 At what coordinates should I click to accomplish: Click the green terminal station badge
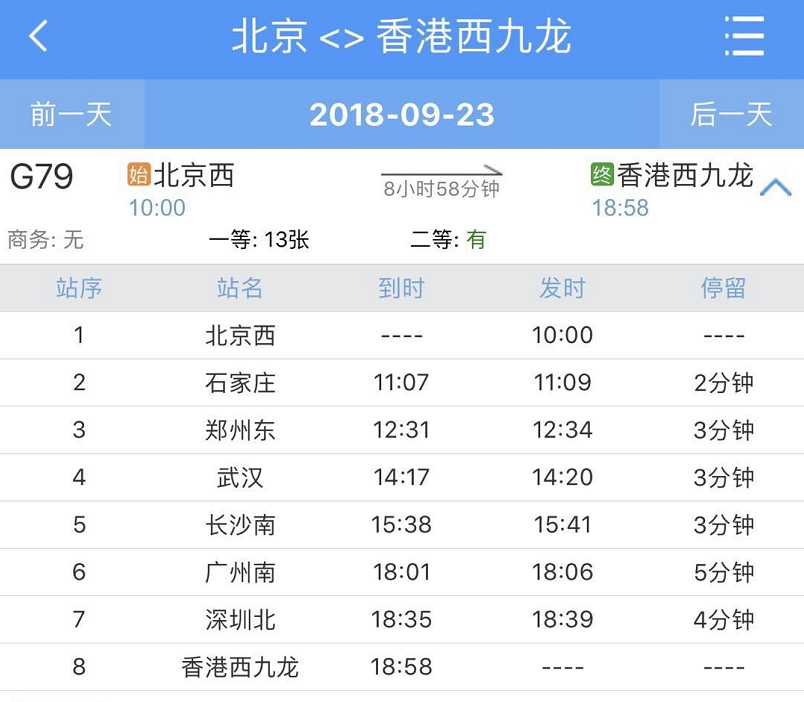(602, 176)
